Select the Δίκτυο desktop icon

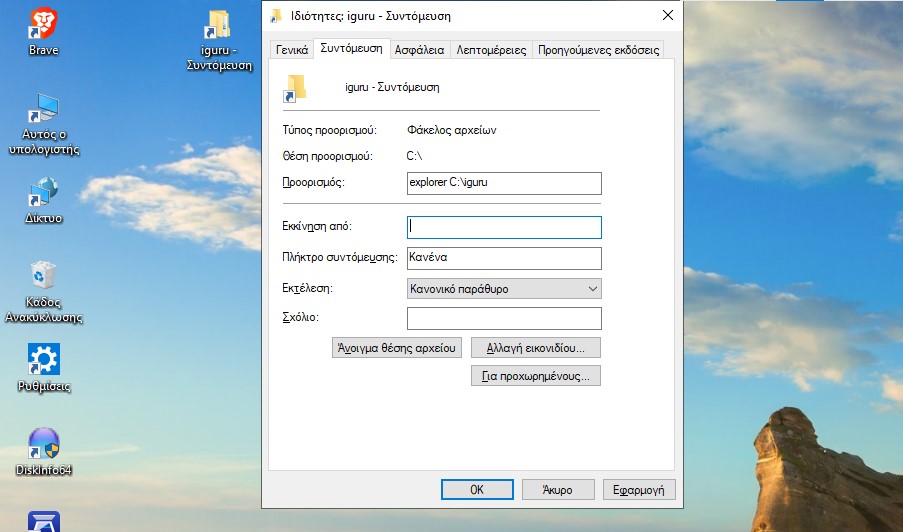coord(43,200)
